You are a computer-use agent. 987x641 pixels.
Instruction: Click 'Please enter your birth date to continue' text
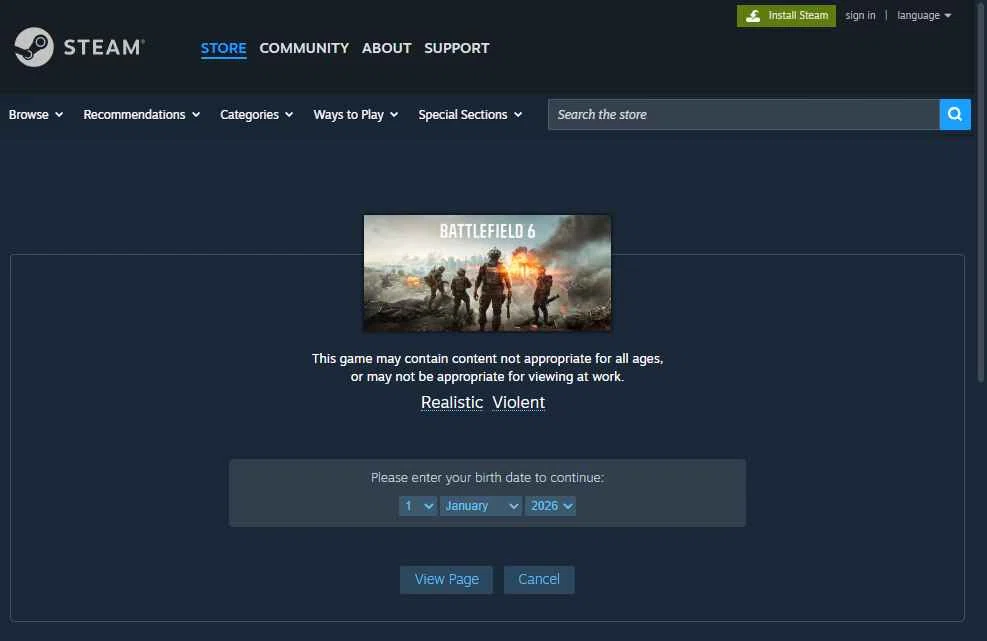[x=487, y=477]
